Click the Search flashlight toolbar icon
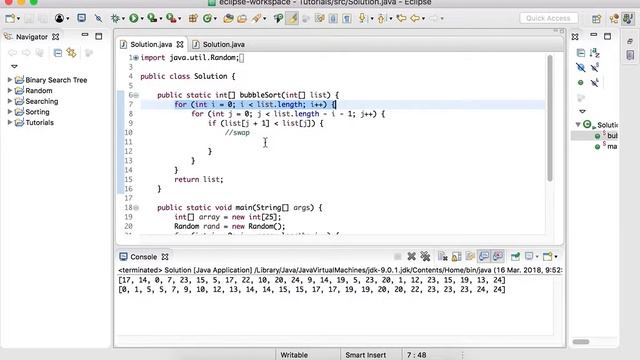Screen dimensions: 640x360 tap(256, 18)
